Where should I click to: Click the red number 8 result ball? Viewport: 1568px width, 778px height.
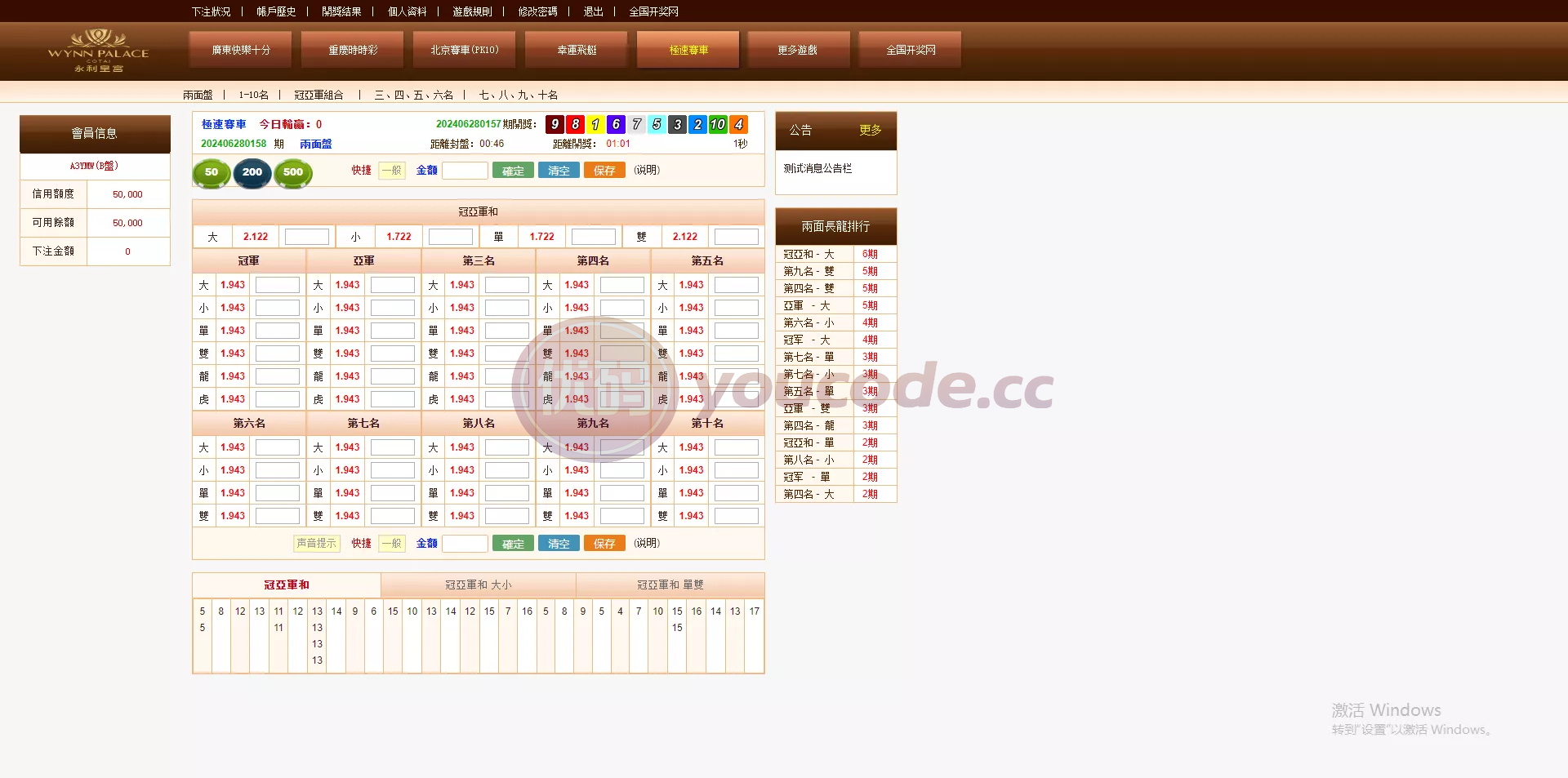click(x=575, y=124)
